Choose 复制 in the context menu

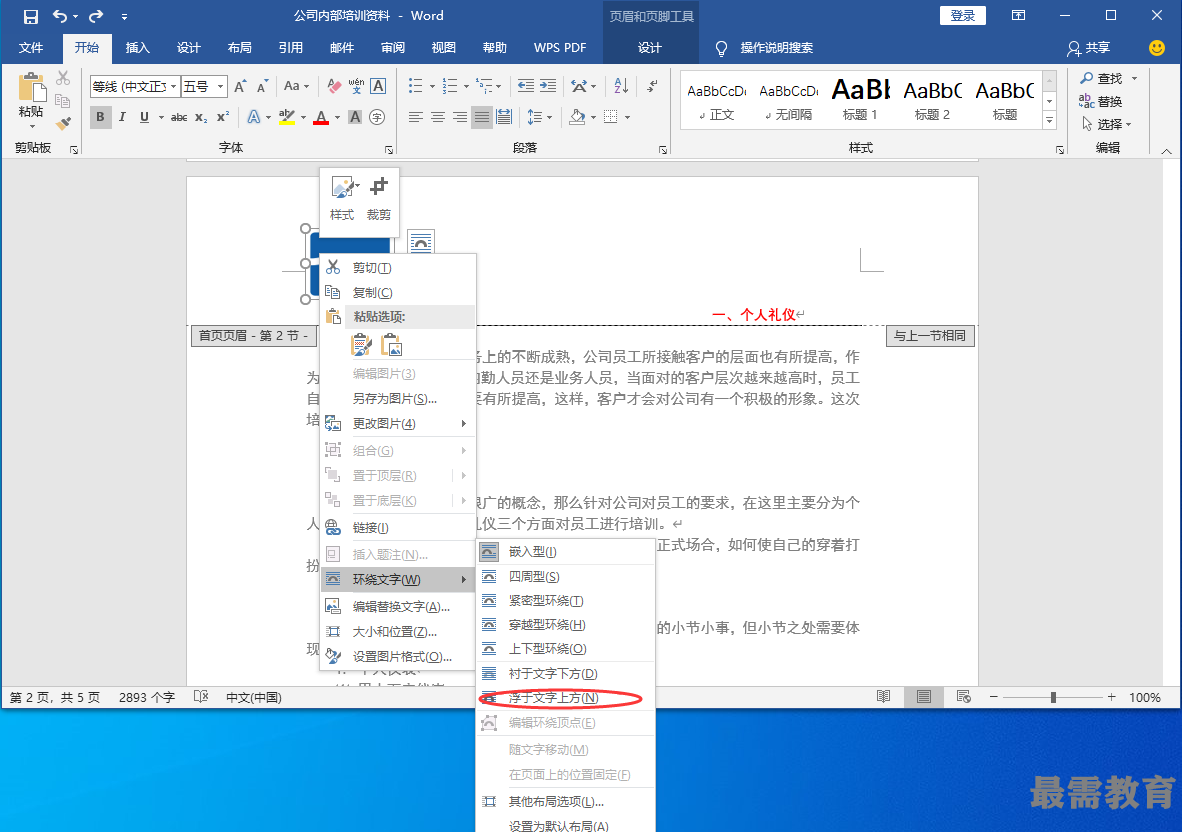tap(398, 292)
